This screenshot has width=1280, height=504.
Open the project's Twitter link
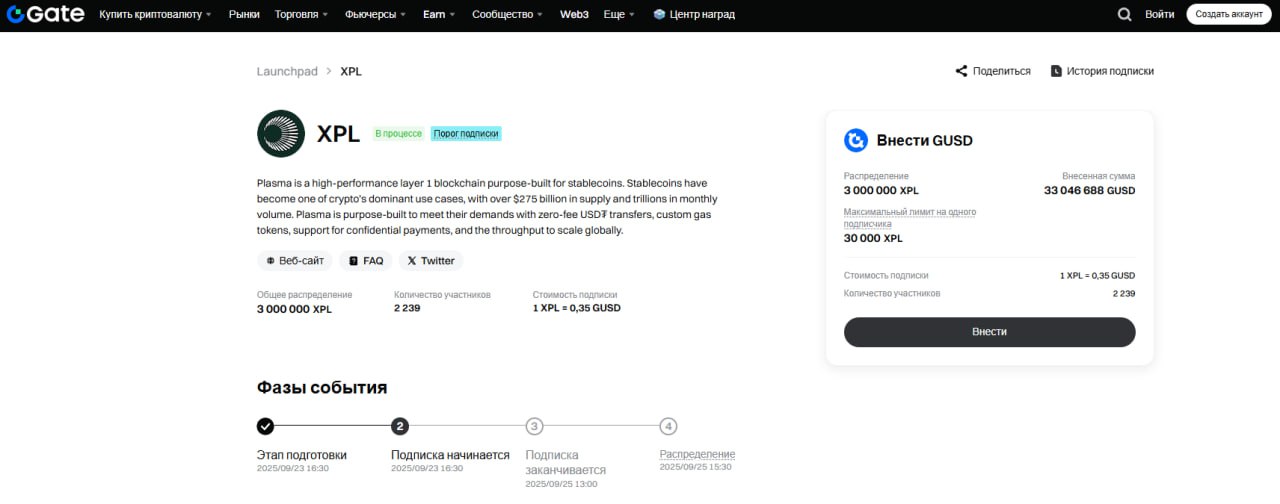coord(430,261)
